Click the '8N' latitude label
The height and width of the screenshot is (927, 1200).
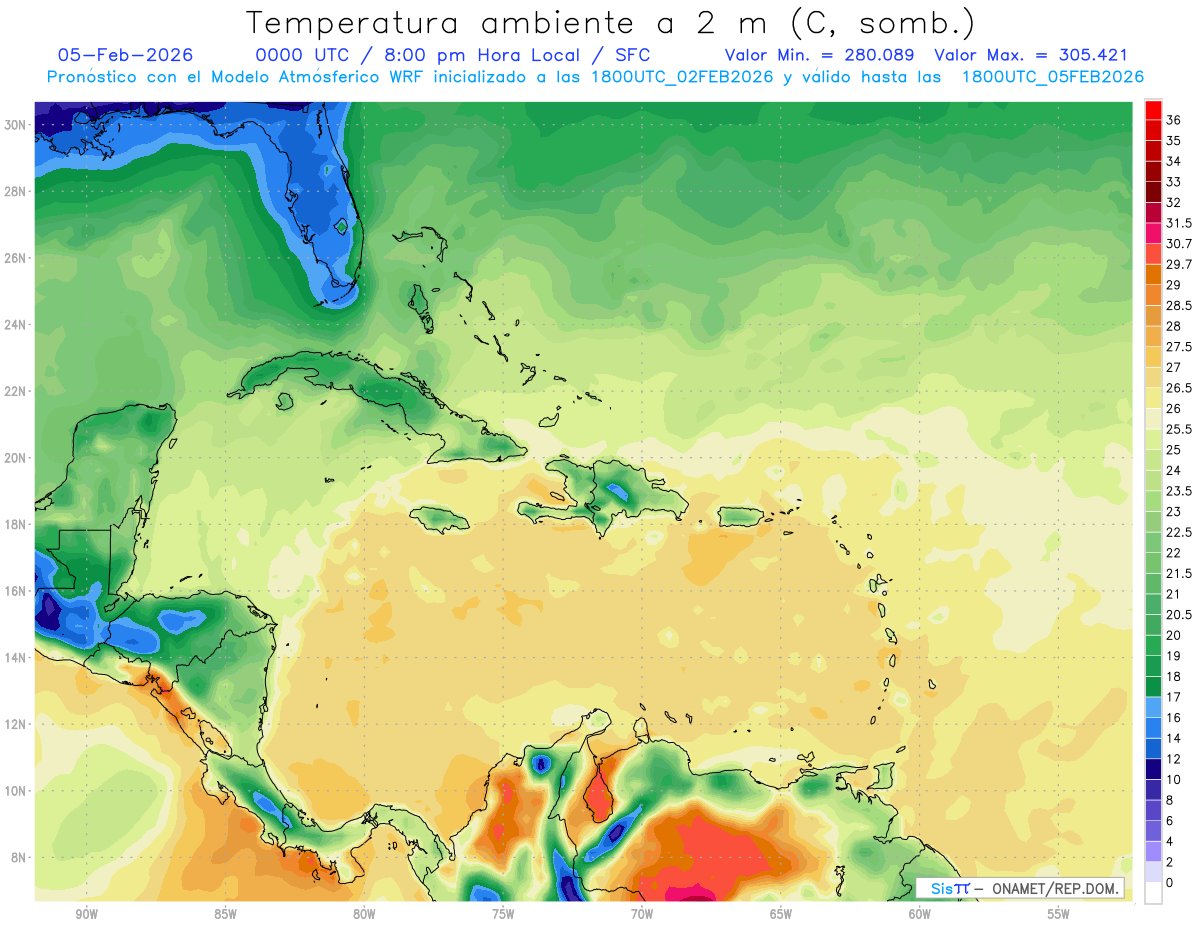[x=20, y=857]
